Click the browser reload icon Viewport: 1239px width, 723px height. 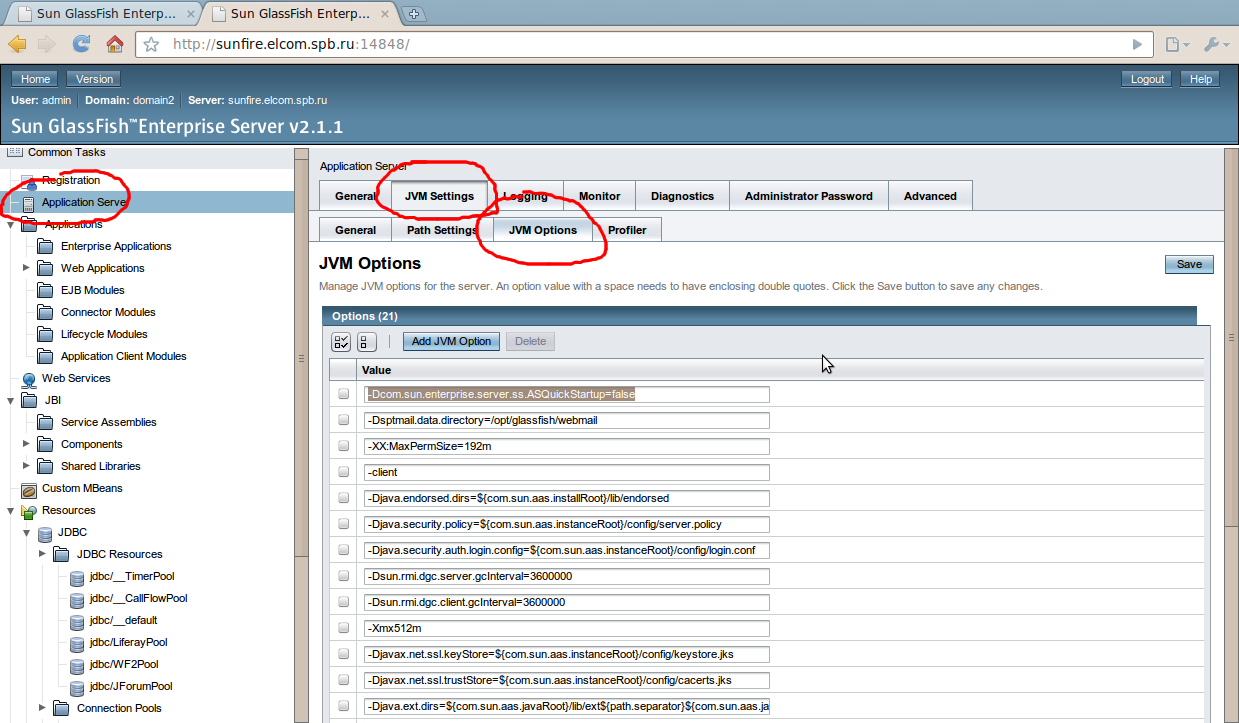pyautogui.click(x=81, y=44)
